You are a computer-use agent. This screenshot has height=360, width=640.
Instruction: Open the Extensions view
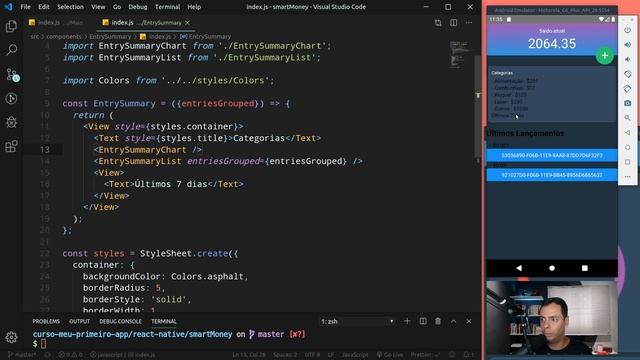[11, 146]
